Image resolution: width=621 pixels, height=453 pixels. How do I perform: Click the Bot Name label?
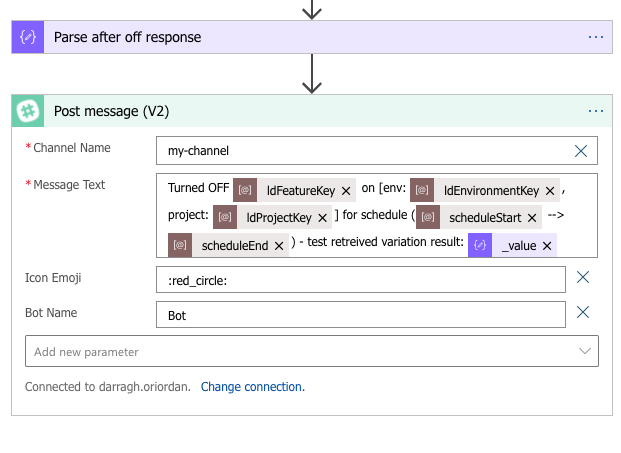[51, 313]
